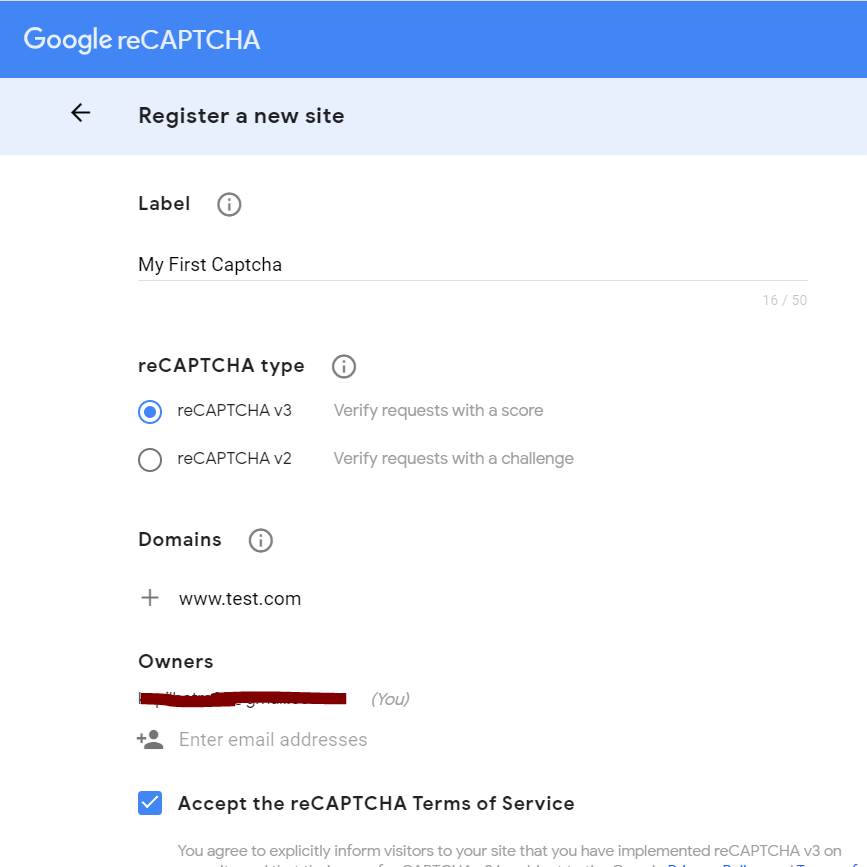Click the add-person icon next to email addresses
This screenshot has width=867, height=867.
[x=150, y=739]
